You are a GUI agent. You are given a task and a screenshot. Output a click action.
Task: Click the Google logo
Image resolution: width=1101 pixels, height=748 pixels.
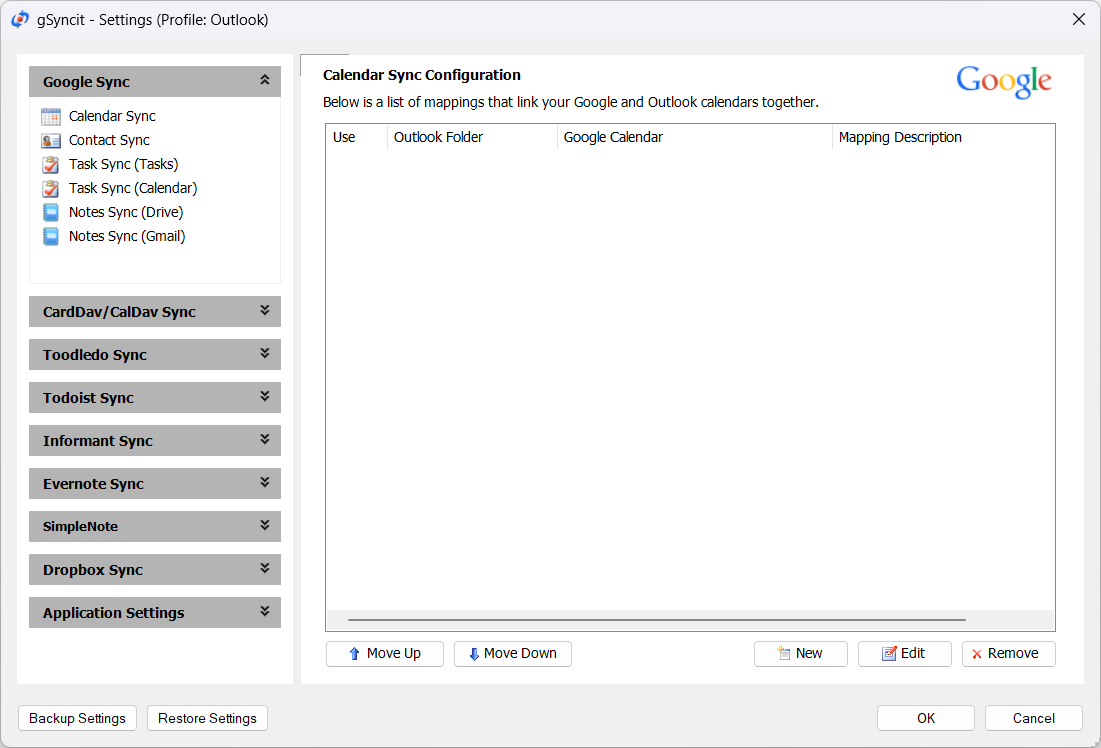tap(1003, 82)
